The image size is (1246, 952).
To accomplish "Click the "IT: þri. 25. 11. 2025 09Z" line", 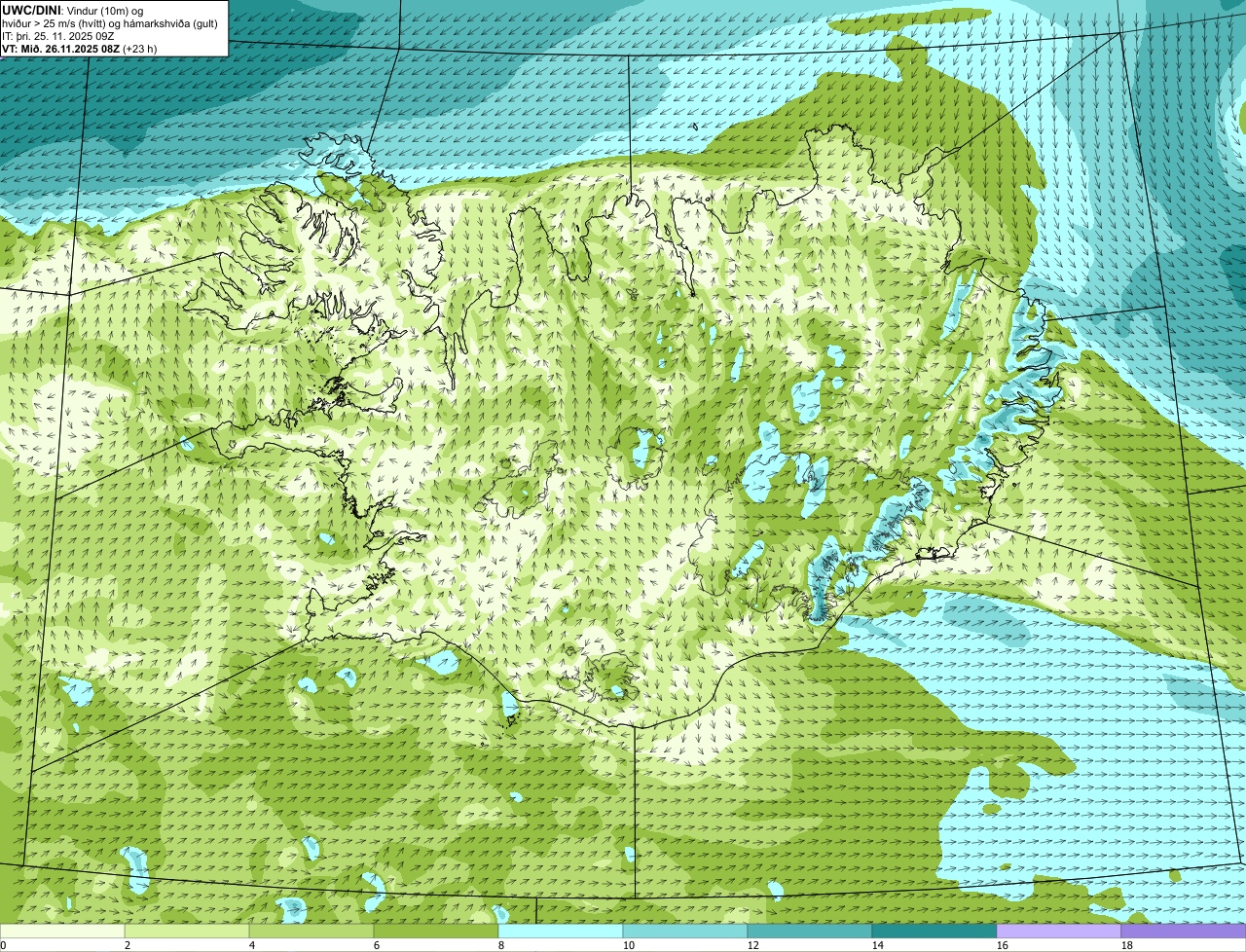I will pos(58,36).
